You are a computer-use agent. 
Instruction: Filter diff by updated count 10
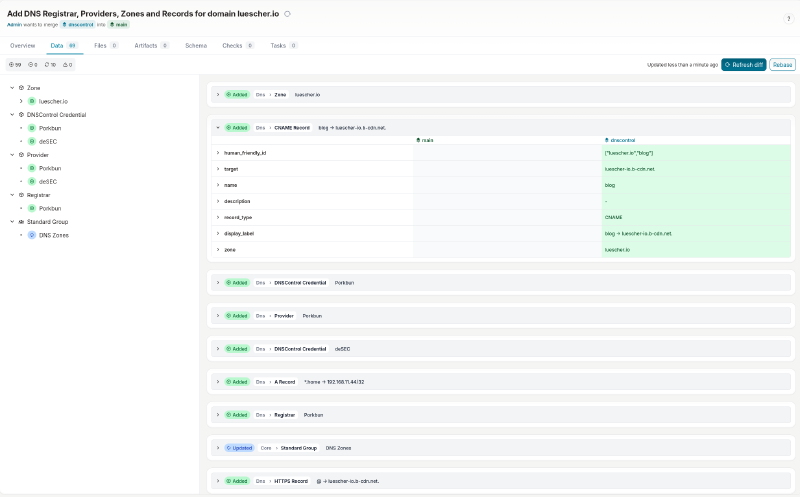(50, 65)
